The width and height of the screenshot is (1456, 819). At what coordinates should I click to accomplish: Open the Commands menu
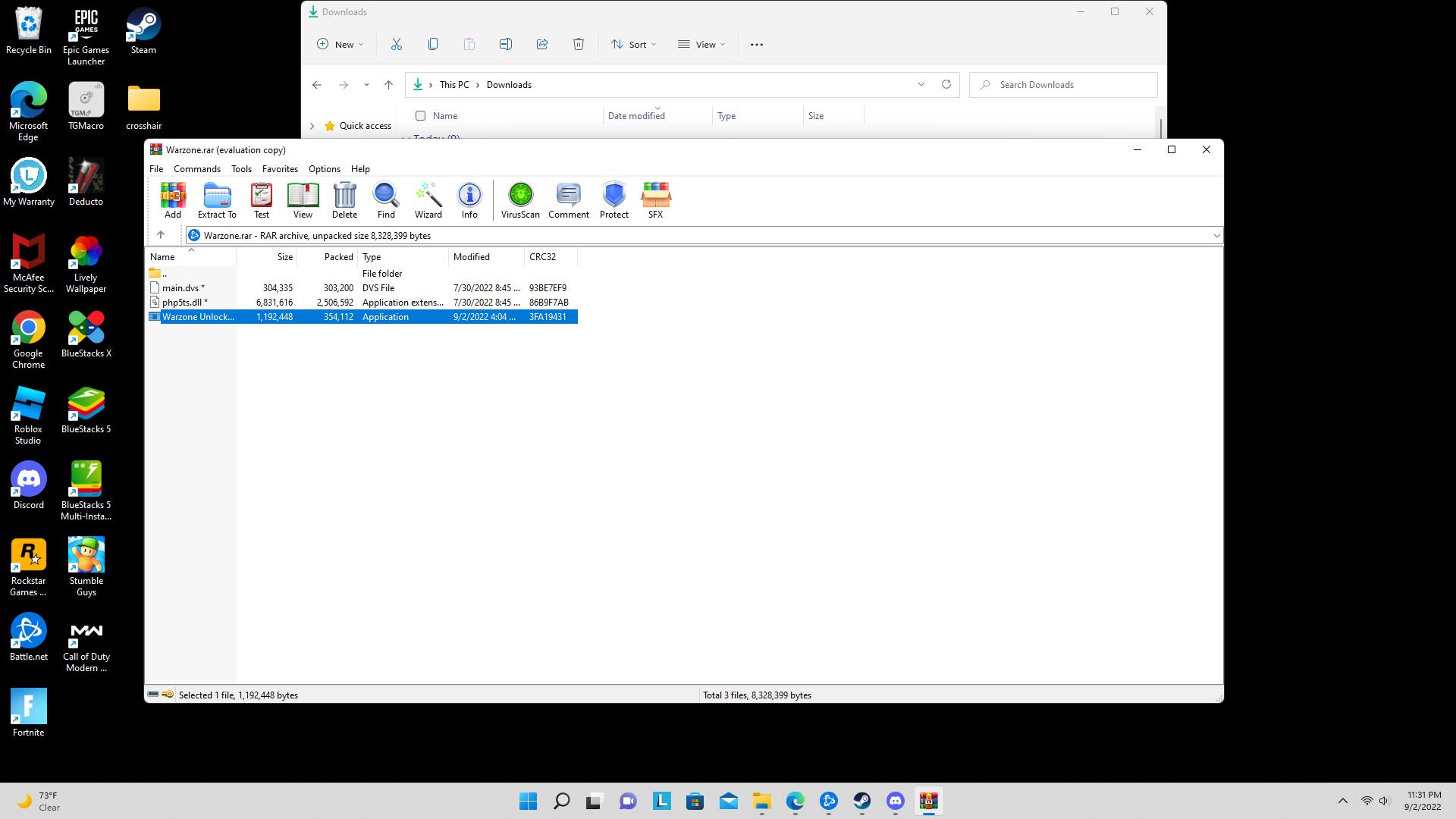[x=196, y=169]
